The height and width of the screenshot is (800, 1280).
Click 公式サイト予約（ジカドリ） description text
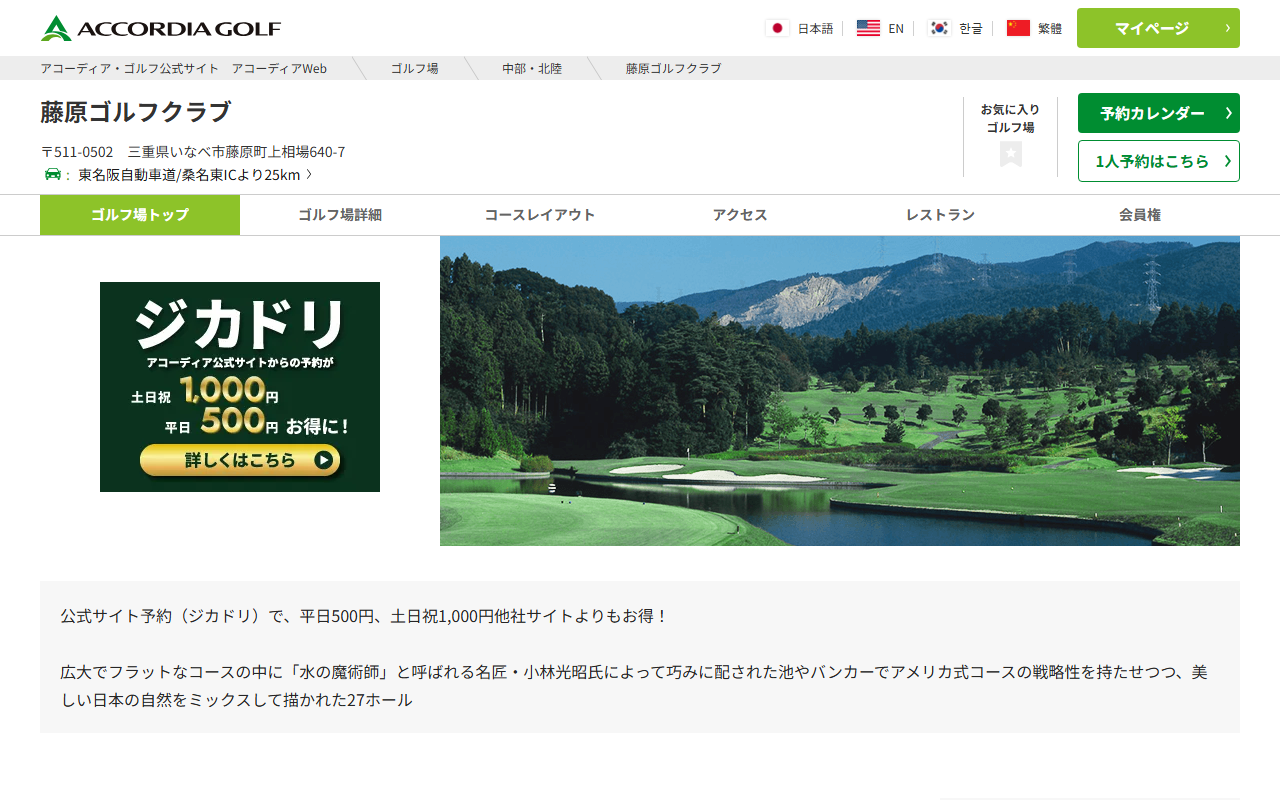coord(364,616)
